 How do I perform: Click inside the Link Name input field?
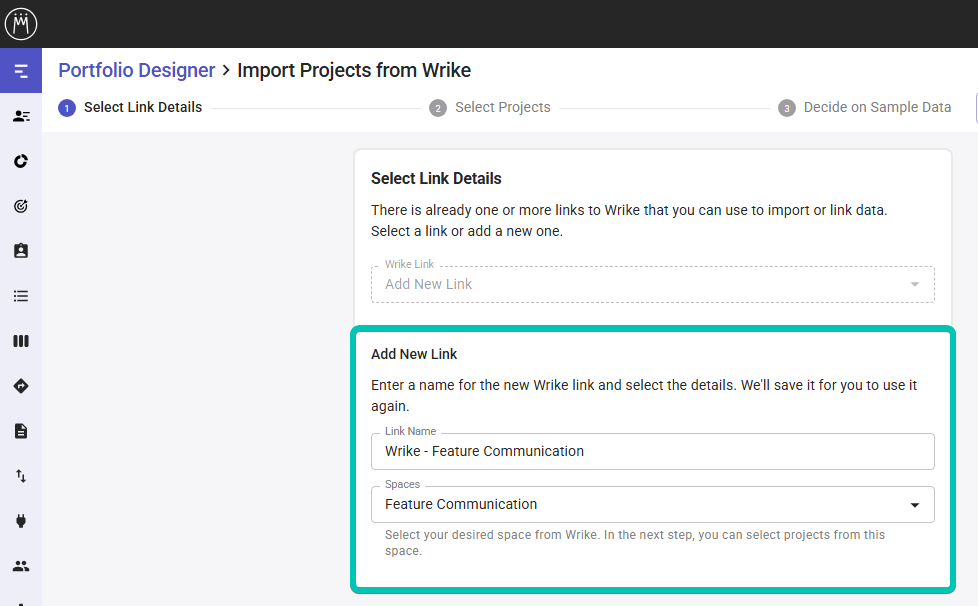coord(652,451)
